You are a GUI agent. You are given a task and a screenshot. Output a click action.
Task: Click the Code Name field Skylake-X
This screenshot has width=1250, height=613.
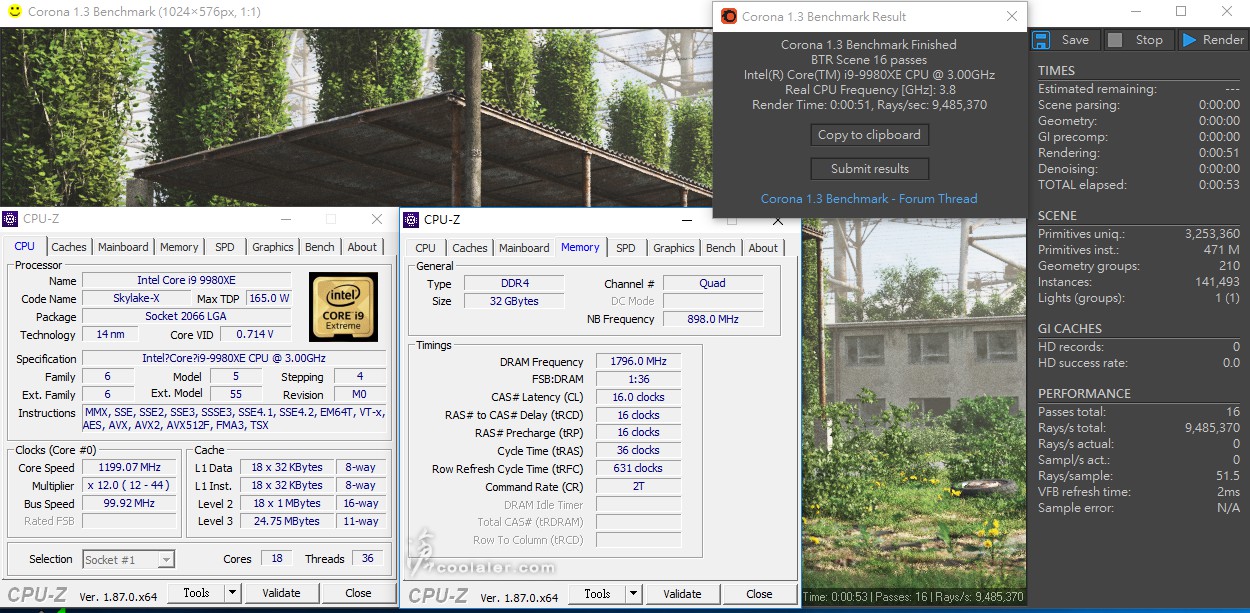(x=135, y=298)
